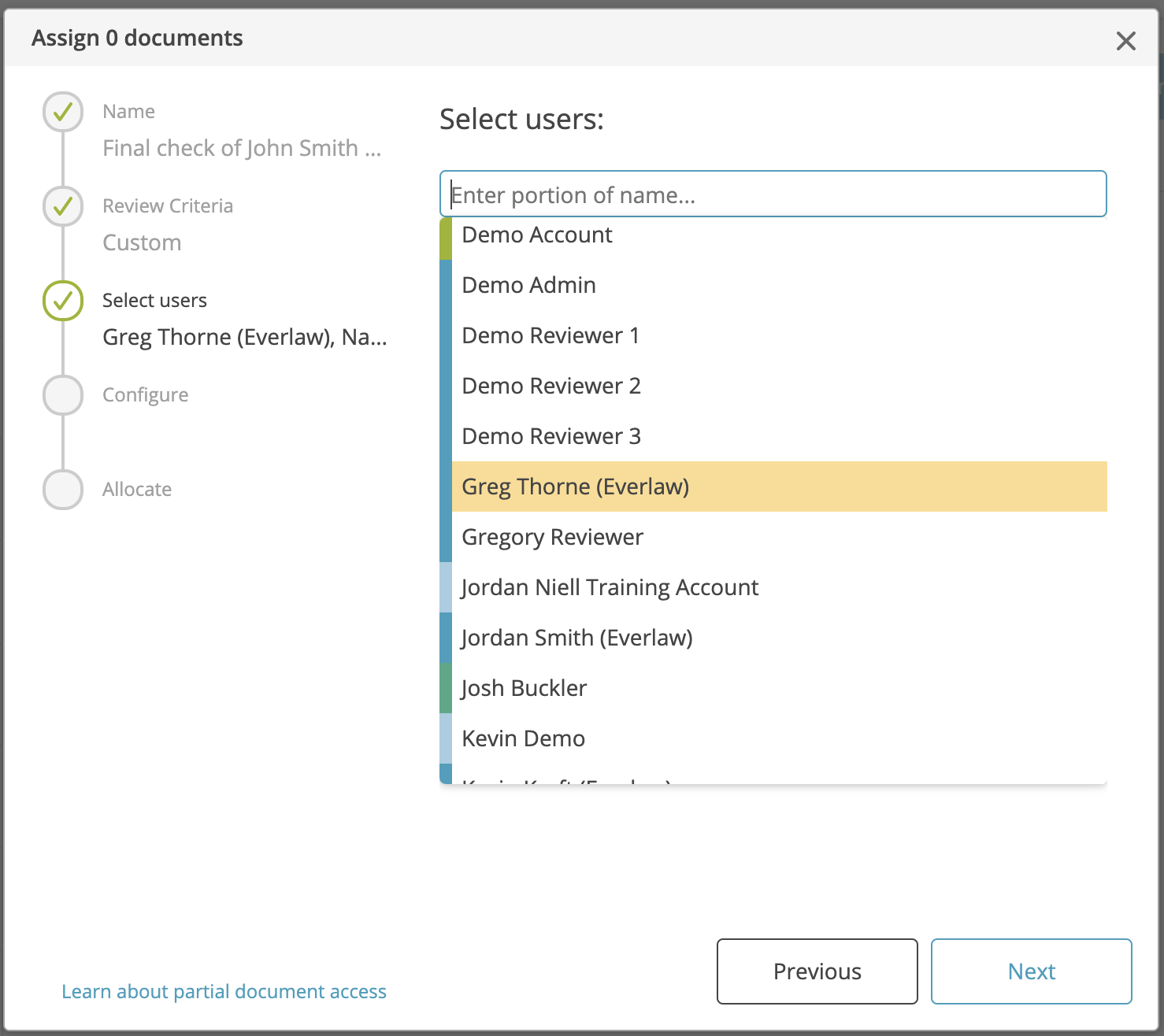Choose Jordan Niell Training Account
The image size is (1164, 1036).
tap(773, 587)
